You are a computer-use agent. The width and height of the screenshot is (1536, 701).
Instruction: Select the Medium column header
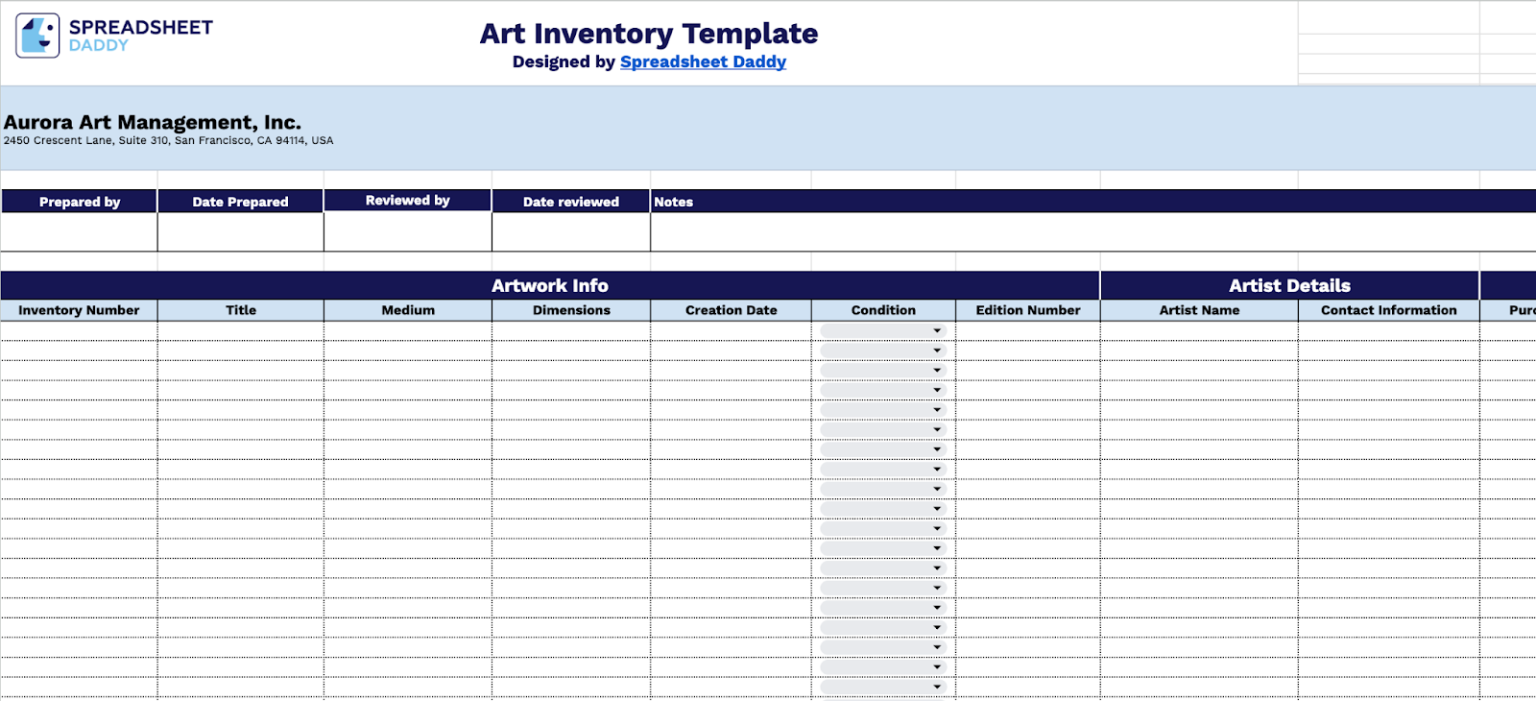point(407,310)
